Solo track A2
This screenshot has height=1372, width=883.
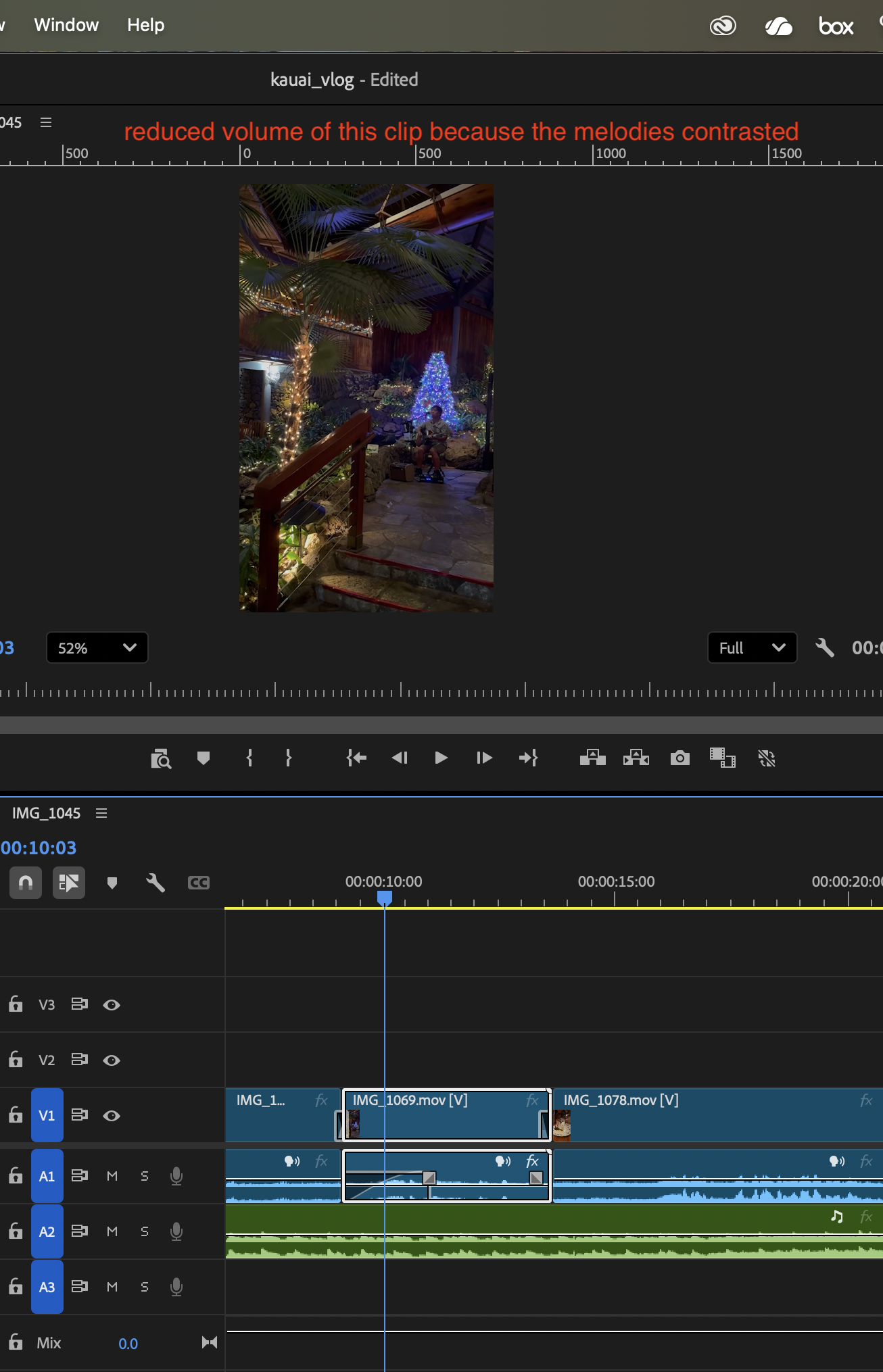point(144,1231)
